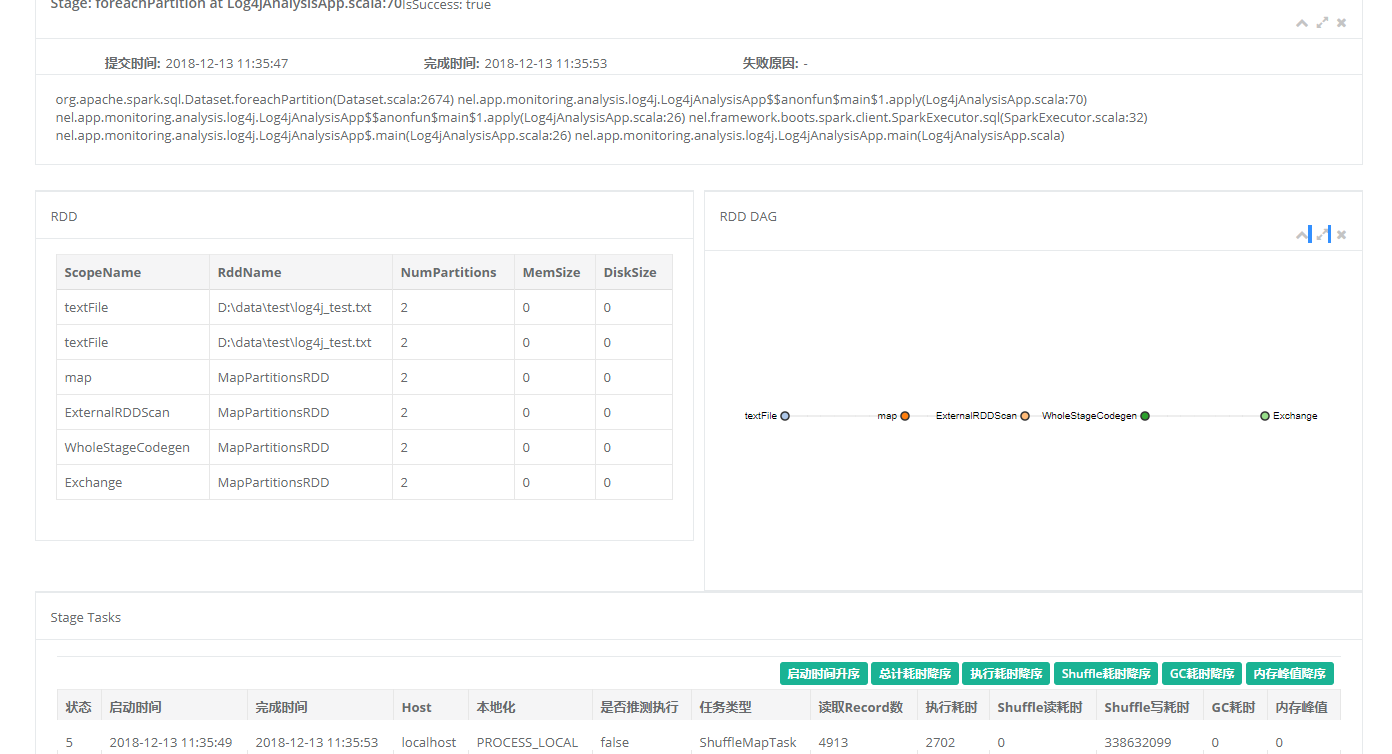Click the textFile node in DAG
1392x754 pixels.
[x=785, y=416]
